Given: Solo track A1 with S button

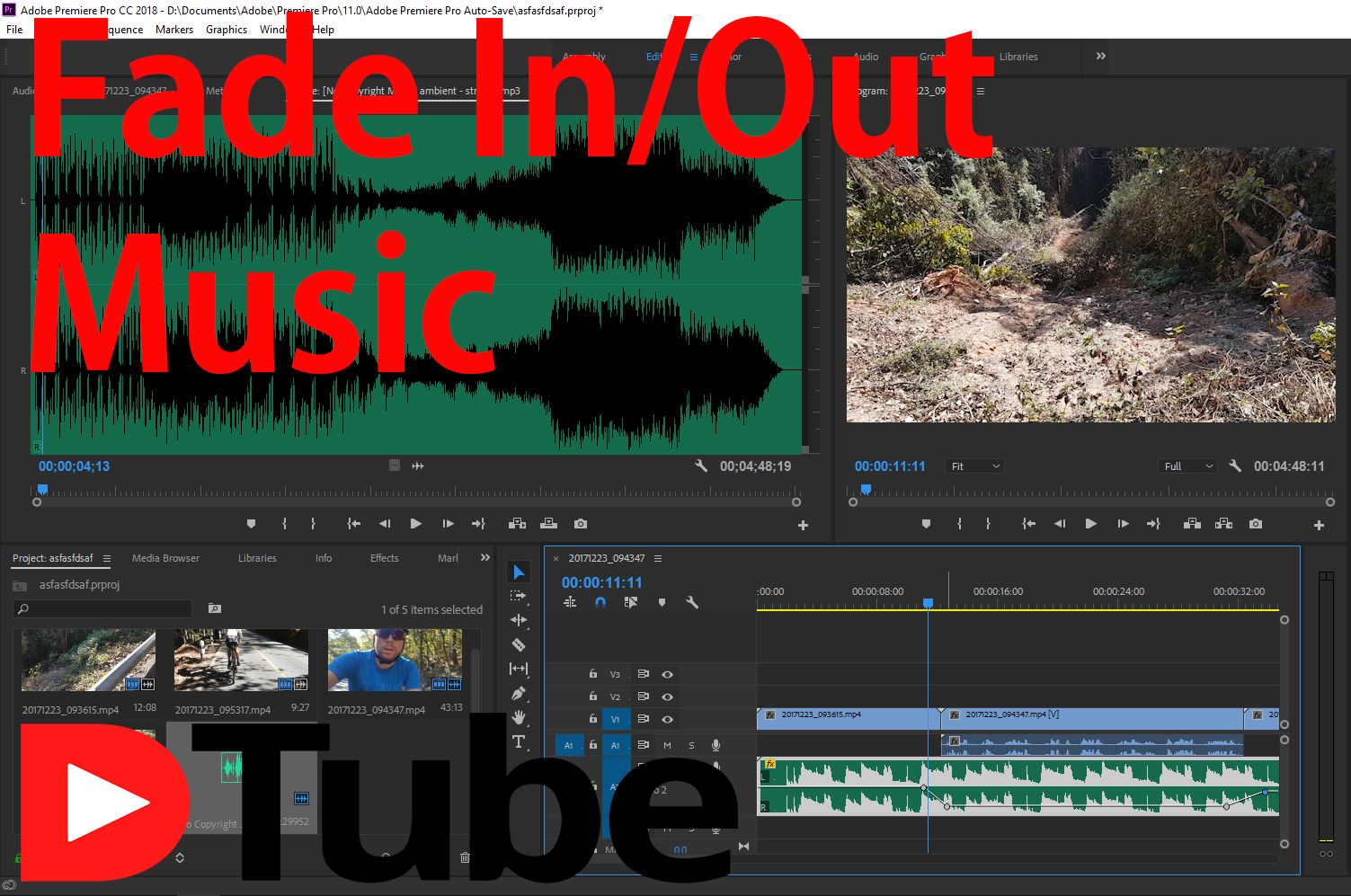Looking at the screenshot, I should coord(691,745).
